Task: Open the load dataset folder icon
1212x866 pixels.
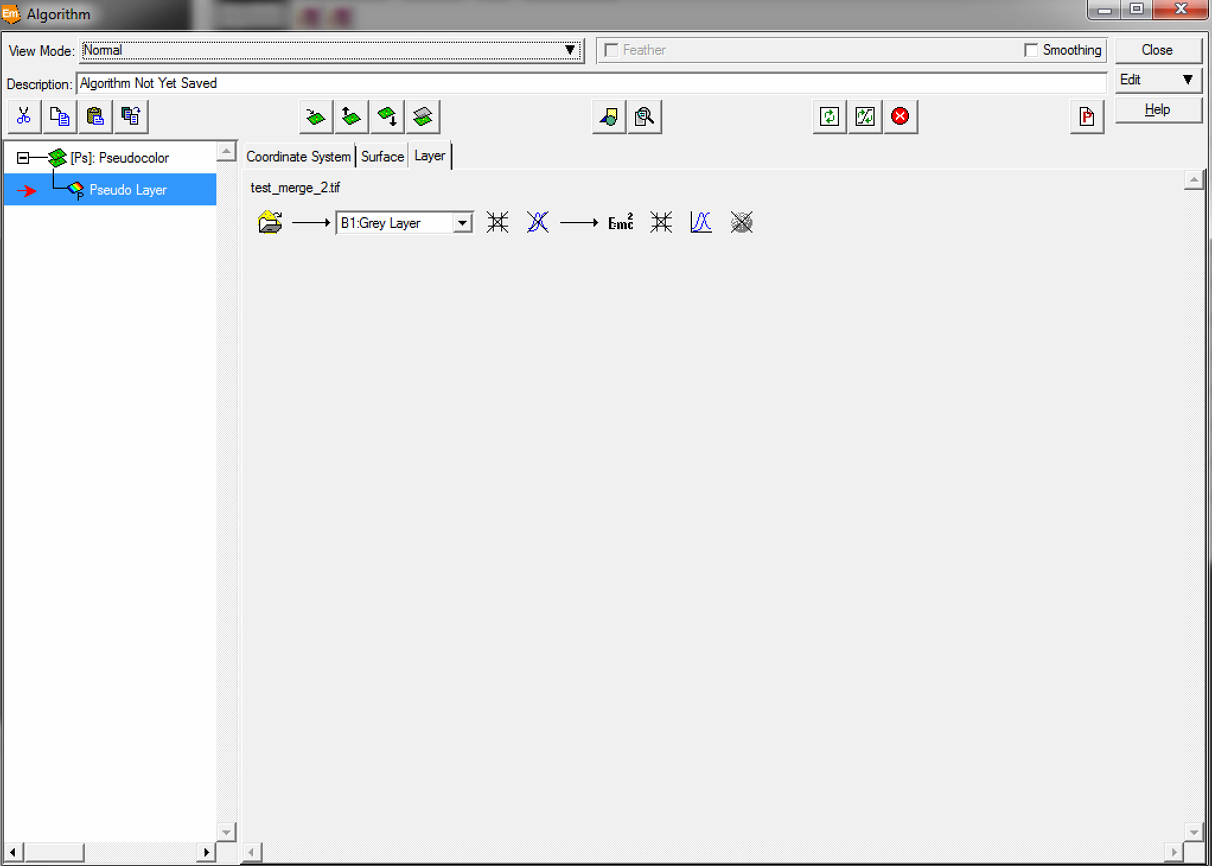Action: tap(270, 223)
